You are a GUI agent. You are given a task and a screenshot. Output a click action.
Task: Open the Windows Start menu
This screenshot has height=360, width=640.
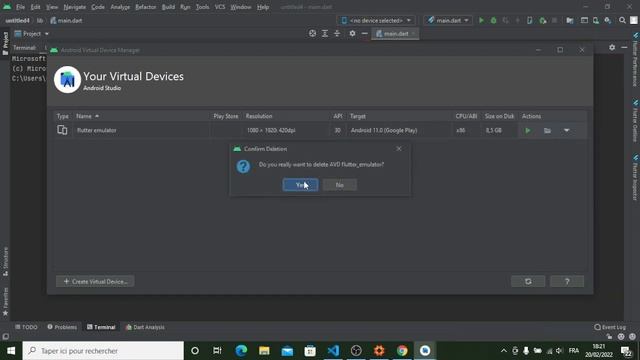11,351
